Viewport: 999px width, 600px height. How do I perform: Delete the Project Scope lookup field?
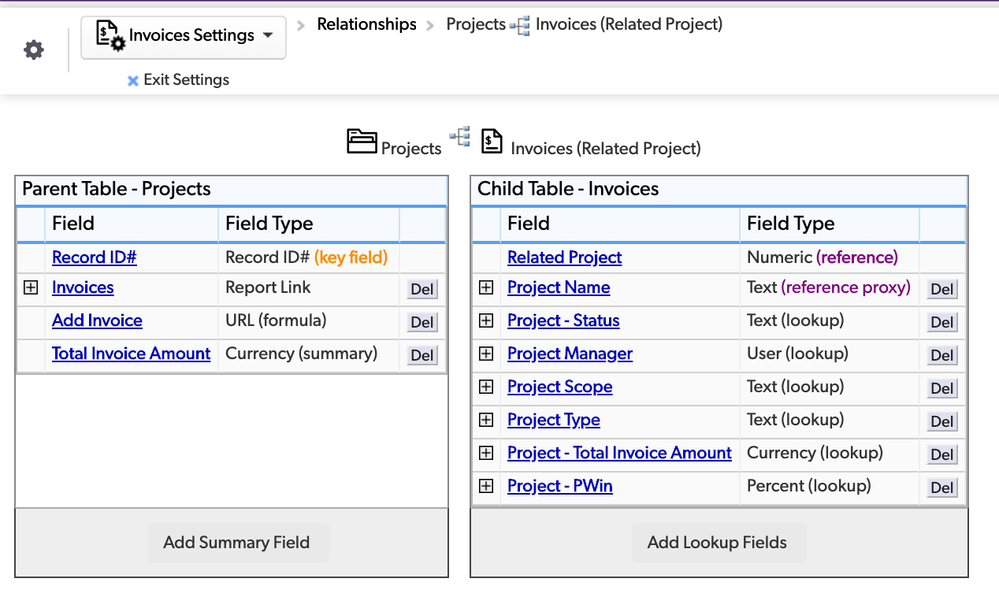pyautogui.click(x=942, y=389)
